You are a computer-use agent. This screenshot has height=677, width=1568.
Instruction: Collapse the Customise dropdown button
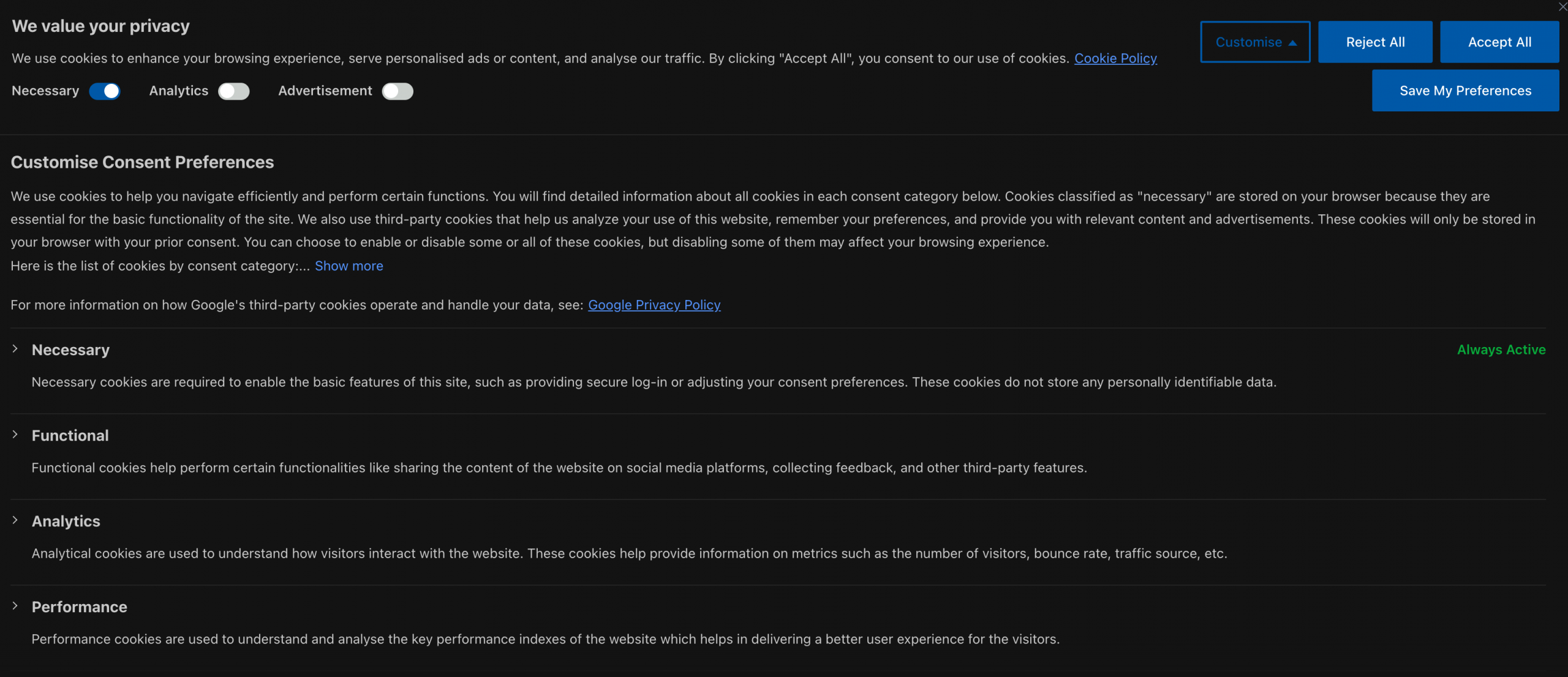[1255, 42]
